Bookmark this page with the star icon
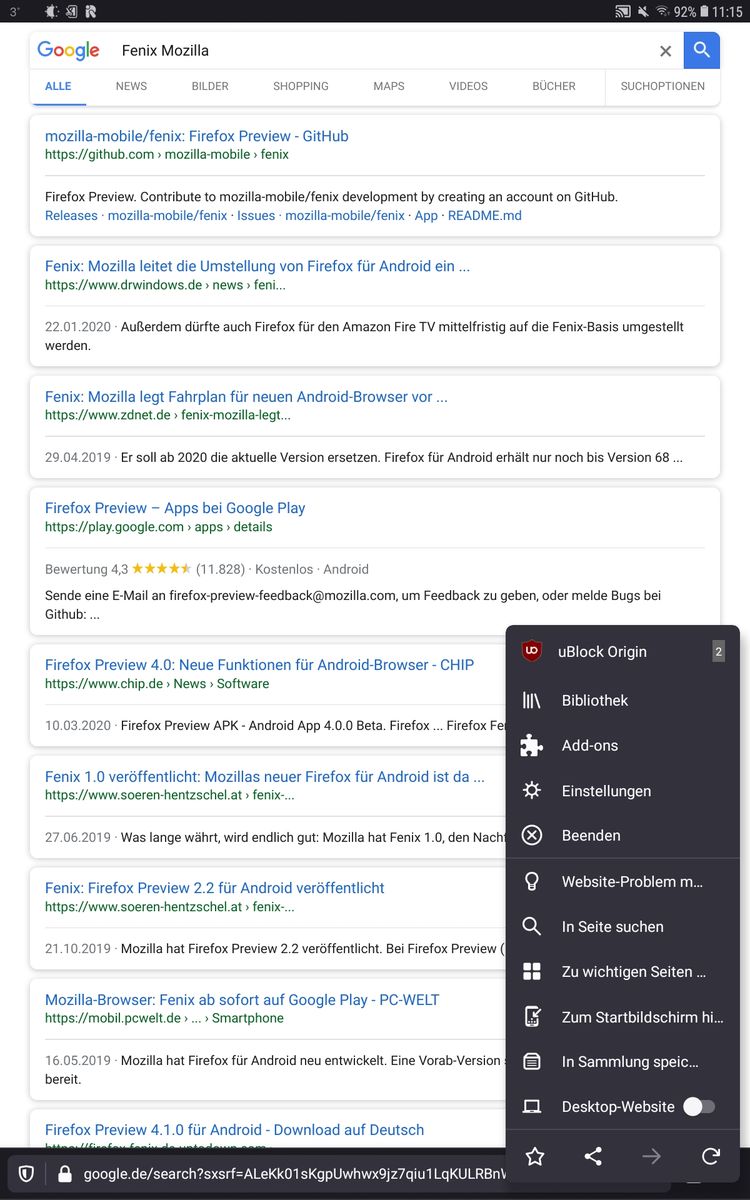This screenshot has height=1200, width=750. pos(535,1157)
